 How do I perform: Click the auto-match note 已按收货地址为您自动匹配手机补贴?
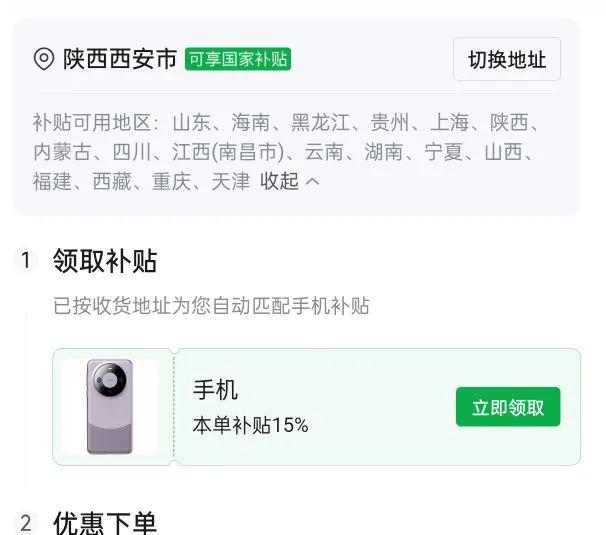click(211, 306)
